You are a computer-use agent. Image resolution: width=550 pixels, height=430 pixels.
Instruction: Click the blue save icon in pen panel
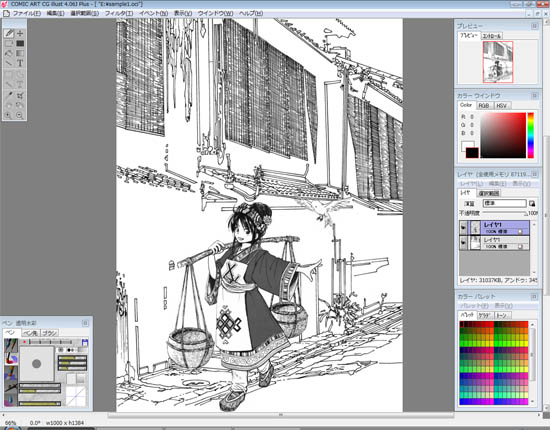84,342
